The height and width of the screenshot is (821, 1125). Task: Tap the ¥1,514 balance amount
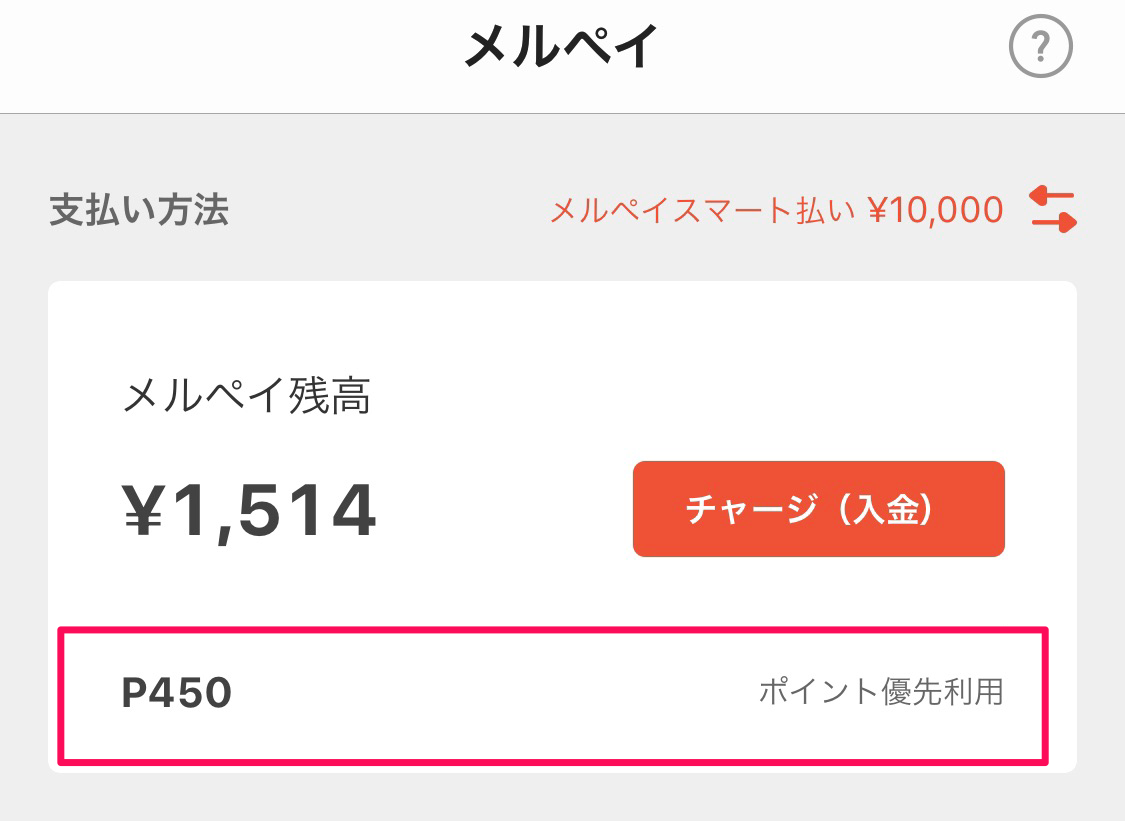[x=249, y=509]
